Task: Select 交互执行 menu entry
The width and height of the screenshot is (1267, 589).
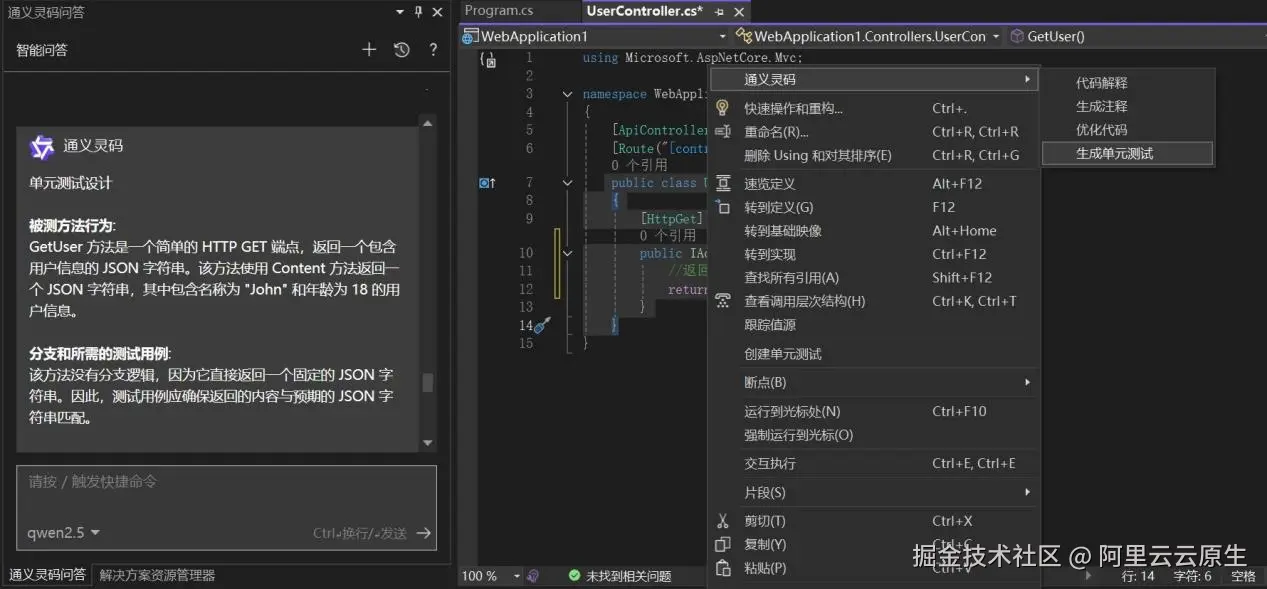Action: pyautogui.click(x=874, y=463)
